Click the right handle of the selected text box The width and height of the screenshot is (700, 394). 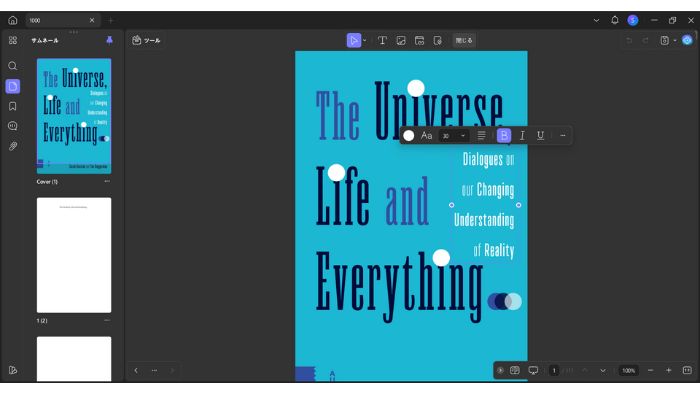tap(518, 205)
